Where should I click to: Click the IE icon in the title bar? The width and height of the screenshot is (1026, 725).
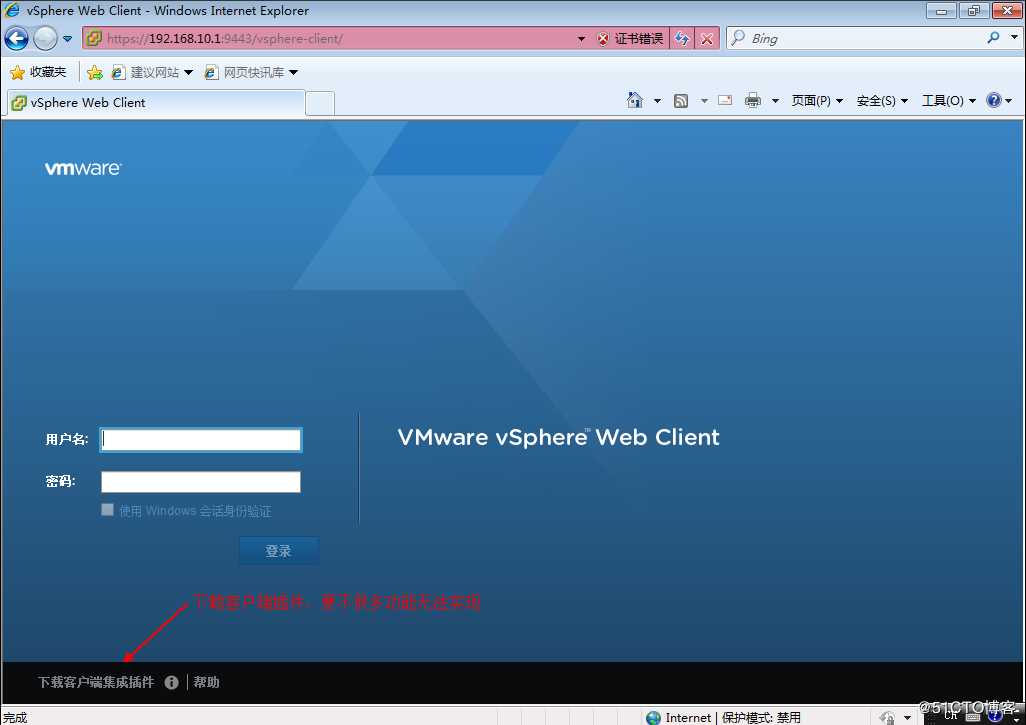[x=12, y=10]
